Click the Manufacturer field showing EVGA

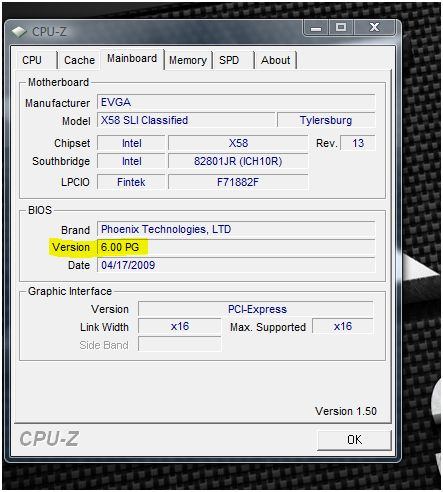click(x=236, y=102)
